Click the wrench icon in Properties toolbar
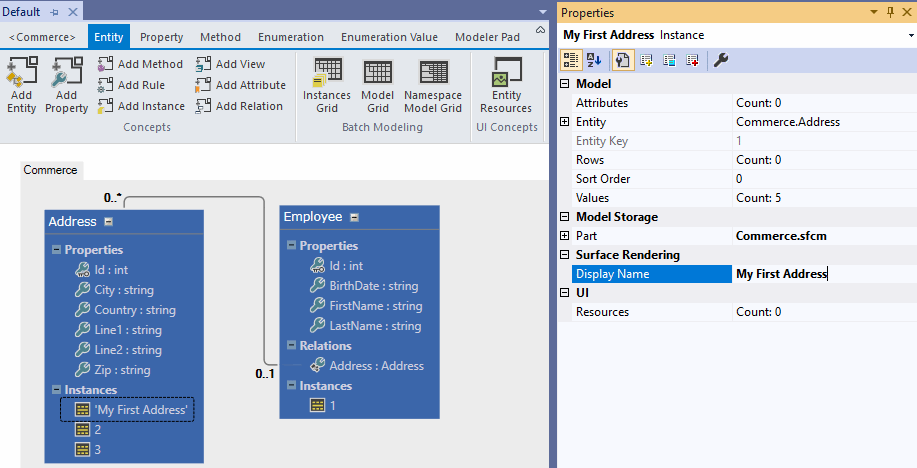The height and width of the screenshot is (468, 917). pos(720,61)
